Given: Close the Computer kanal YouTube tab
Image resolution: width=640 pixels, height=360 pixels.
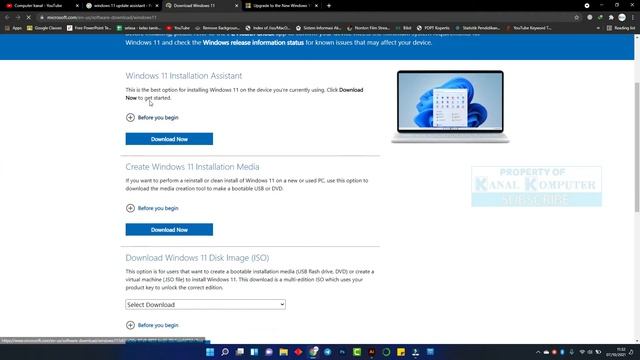Looking at the screenshot, I should tap(77, 6).
